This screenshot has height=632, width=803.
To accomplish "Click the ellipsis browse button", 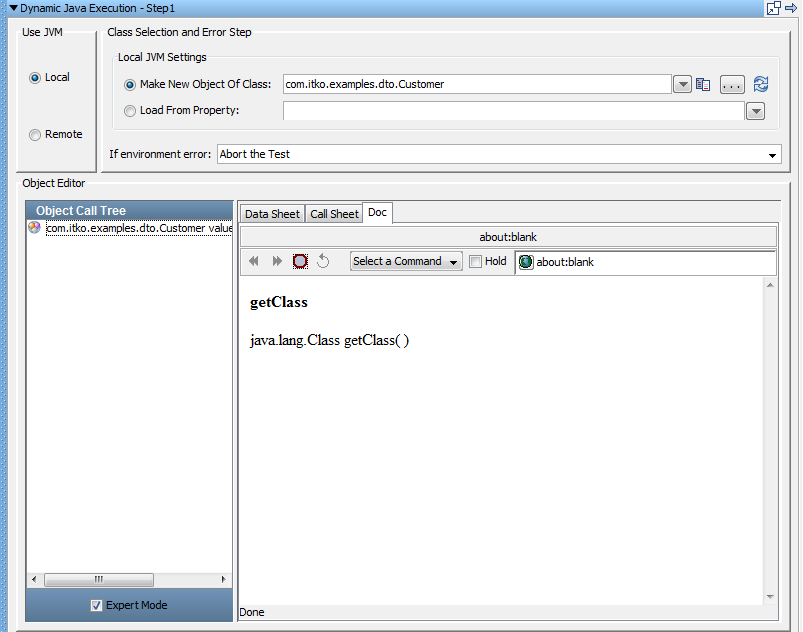I will pyautogui.click(x=732, y=85).
